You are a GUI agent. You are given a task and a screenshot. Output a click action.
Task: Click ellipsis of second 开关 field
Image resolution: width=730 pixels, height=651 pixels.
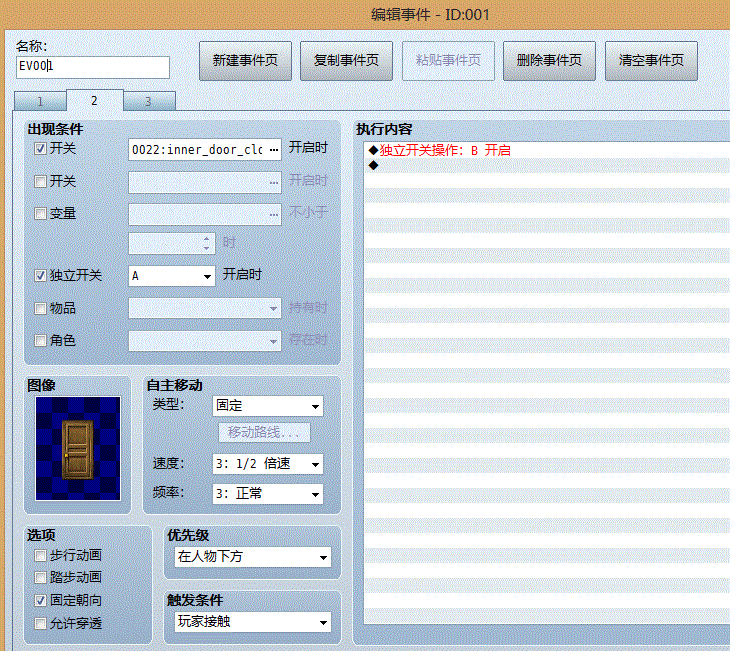click(x=274, y=183)
